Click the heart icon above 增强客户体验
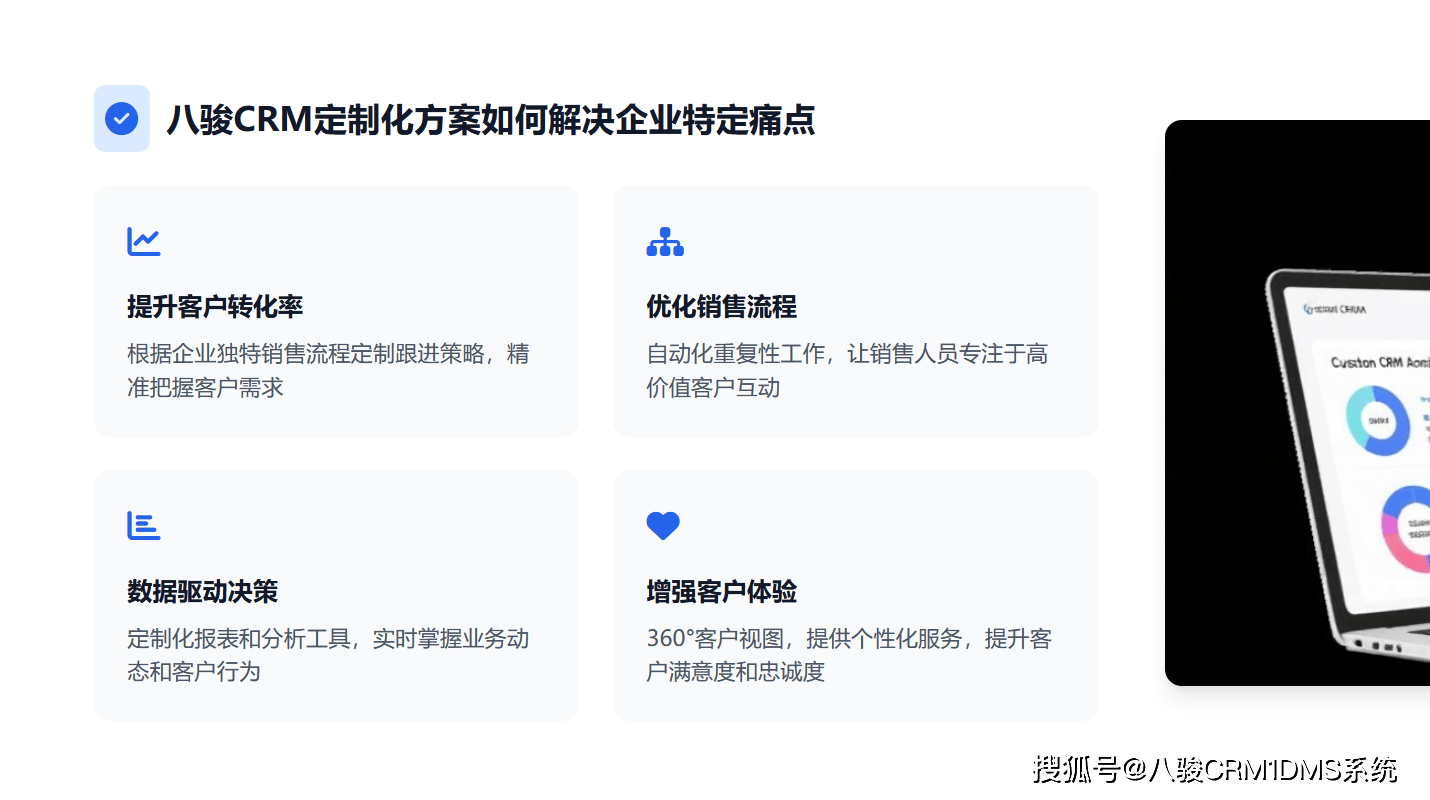 point(663,526)
